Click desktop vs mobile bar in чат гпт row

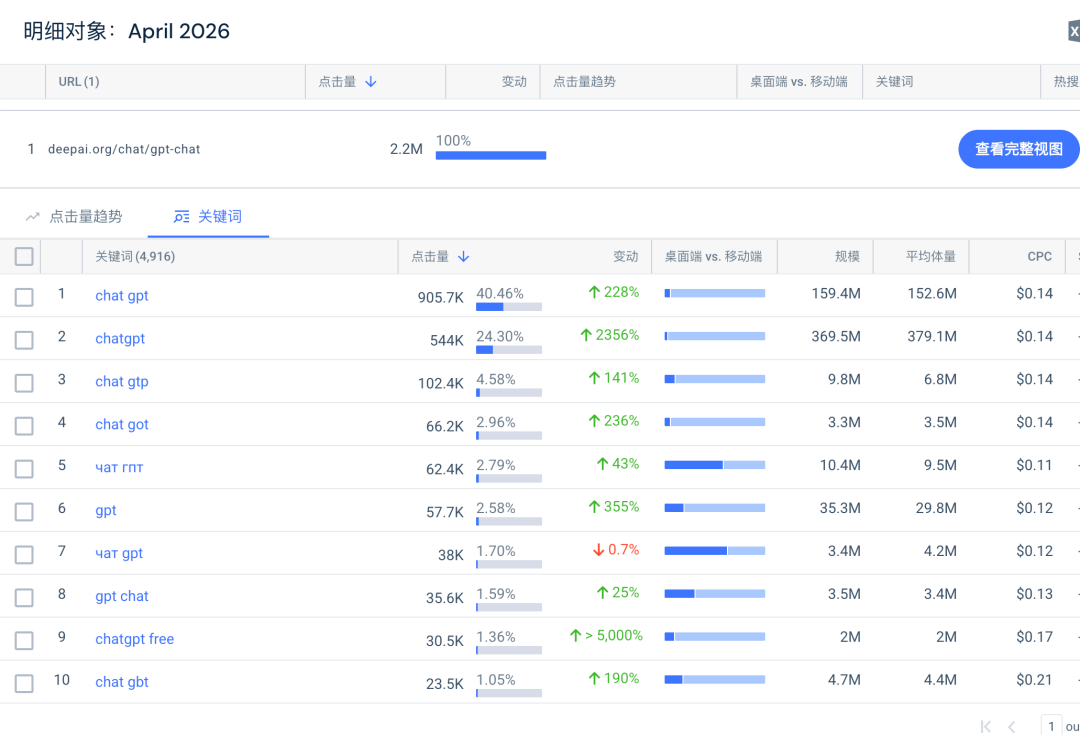point(715,465)
